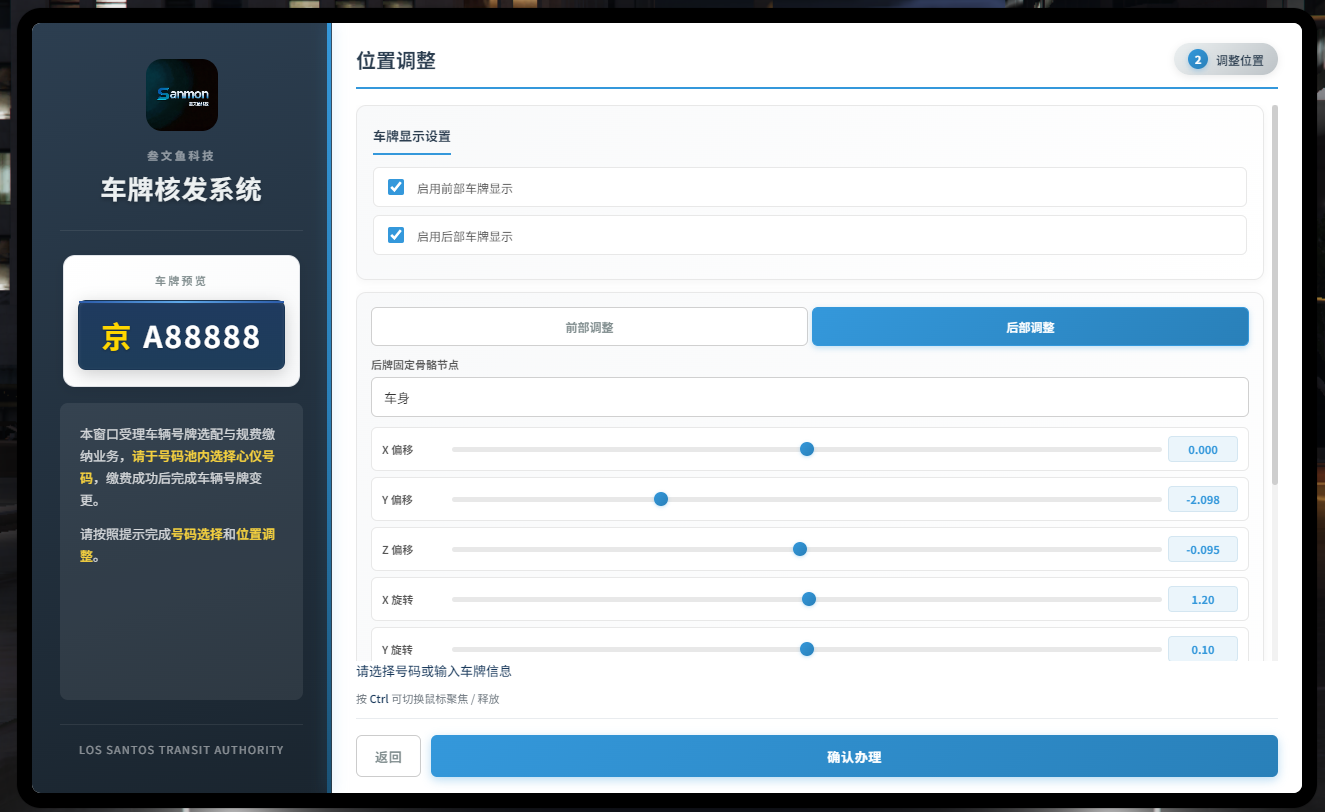Open the 后牌固定骨骼节点 dropdown showing 车身
Screen dimensions: 1325x812
tap(809, 397)
